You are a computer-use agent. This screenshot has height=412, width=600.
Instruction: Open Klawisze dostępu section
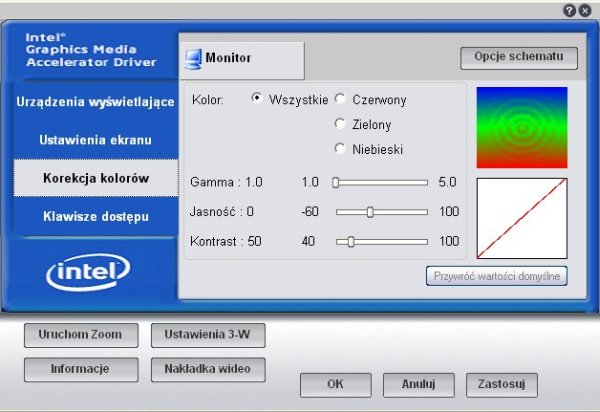(96, 217)
